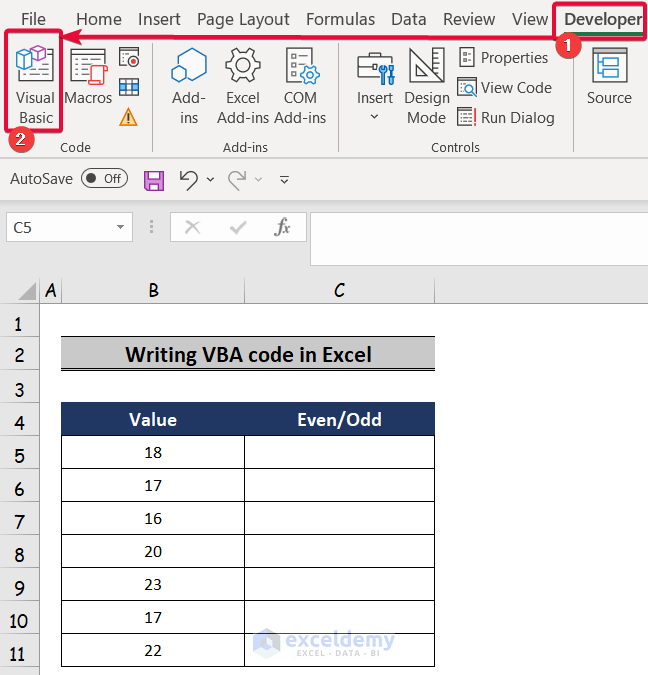Open COM Add-ins dialog
The height and width of the screenshot is (675, 648).
click(x=301, y=86)
